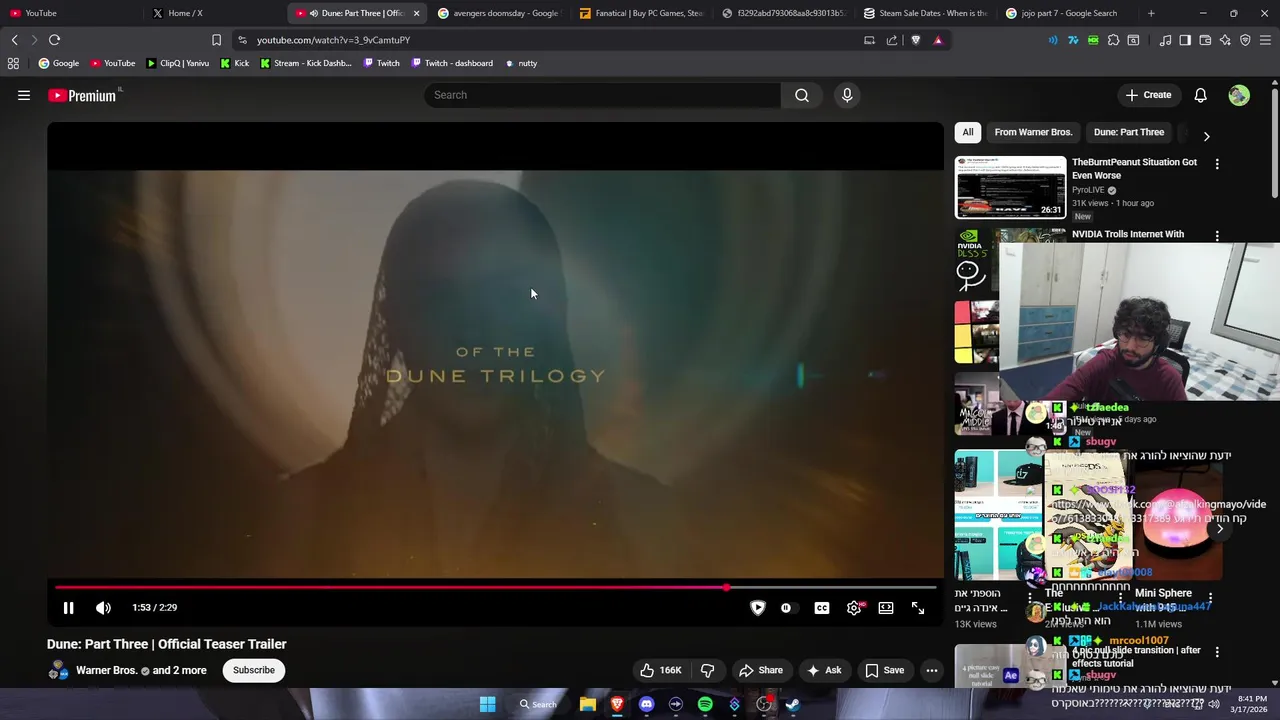Show more filter chips with the arrow
The image size is (1280, 720).
tap(1206, 136)
